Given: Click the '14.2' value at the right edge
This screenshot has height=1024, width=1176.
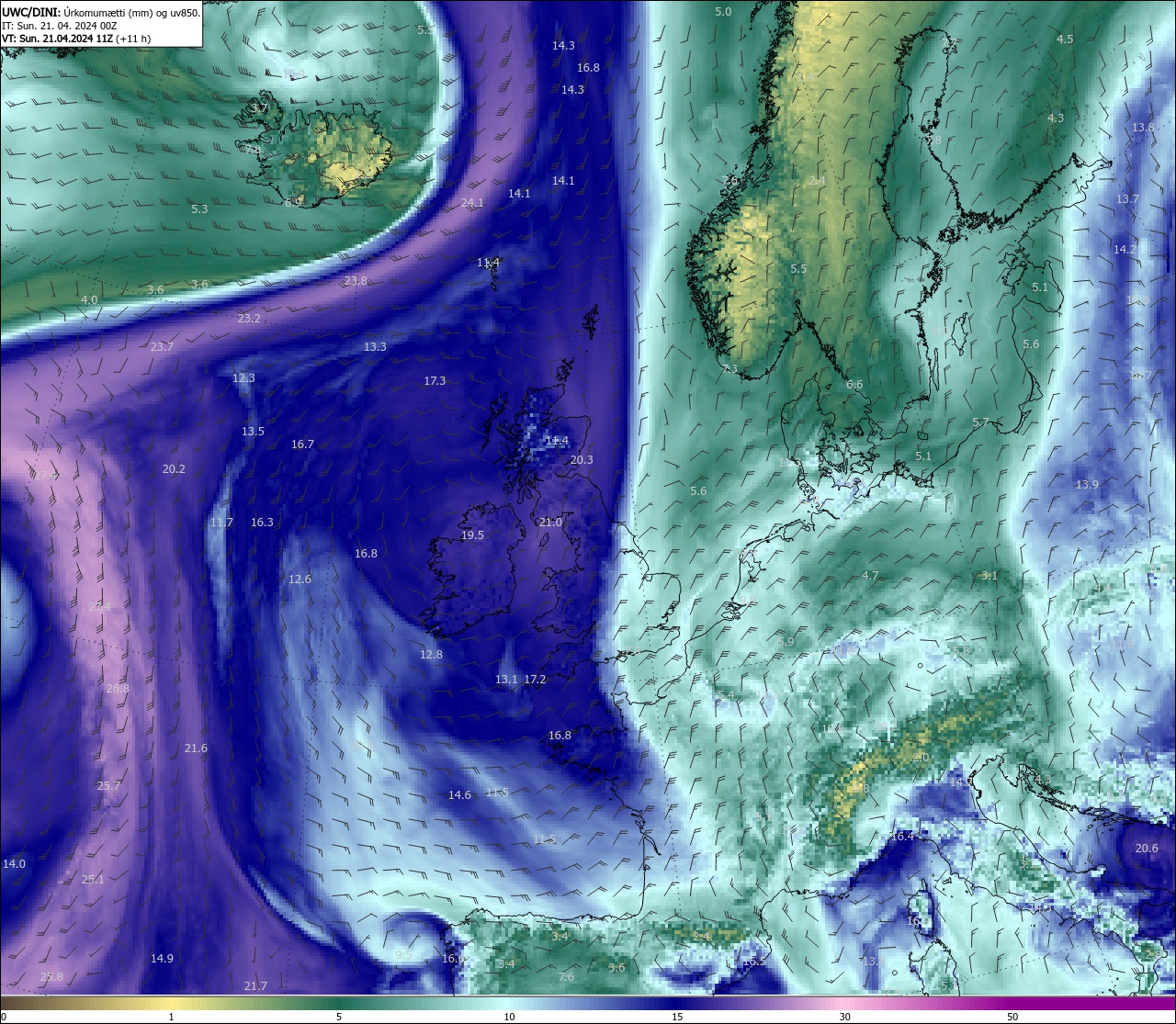Looking at the screenshot, I should (x=1125, y=250).
